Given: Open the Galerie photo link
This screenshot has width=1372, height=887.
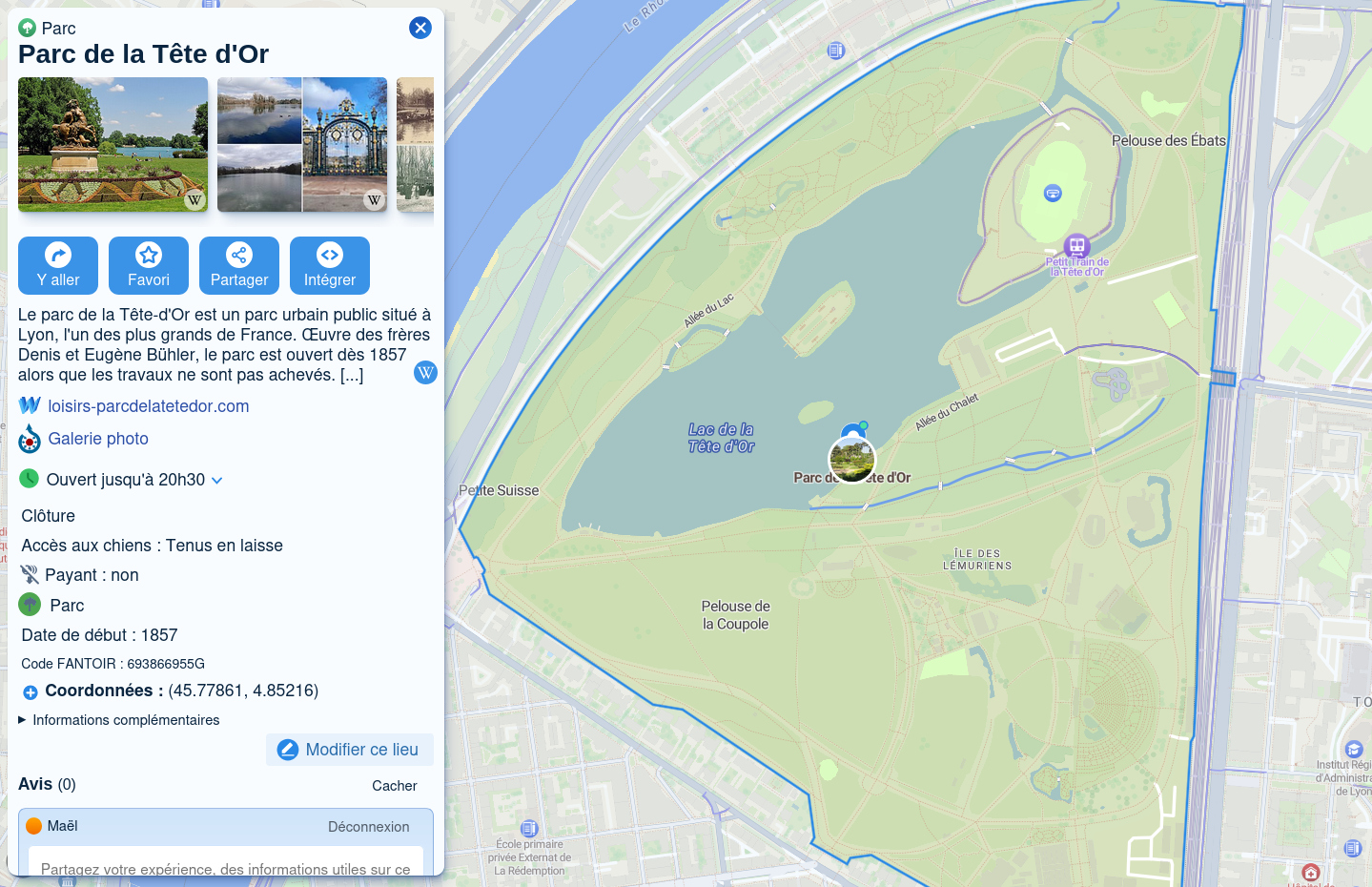Looking at the screenshot, I should pyautogui.click(x=98, y=439).
